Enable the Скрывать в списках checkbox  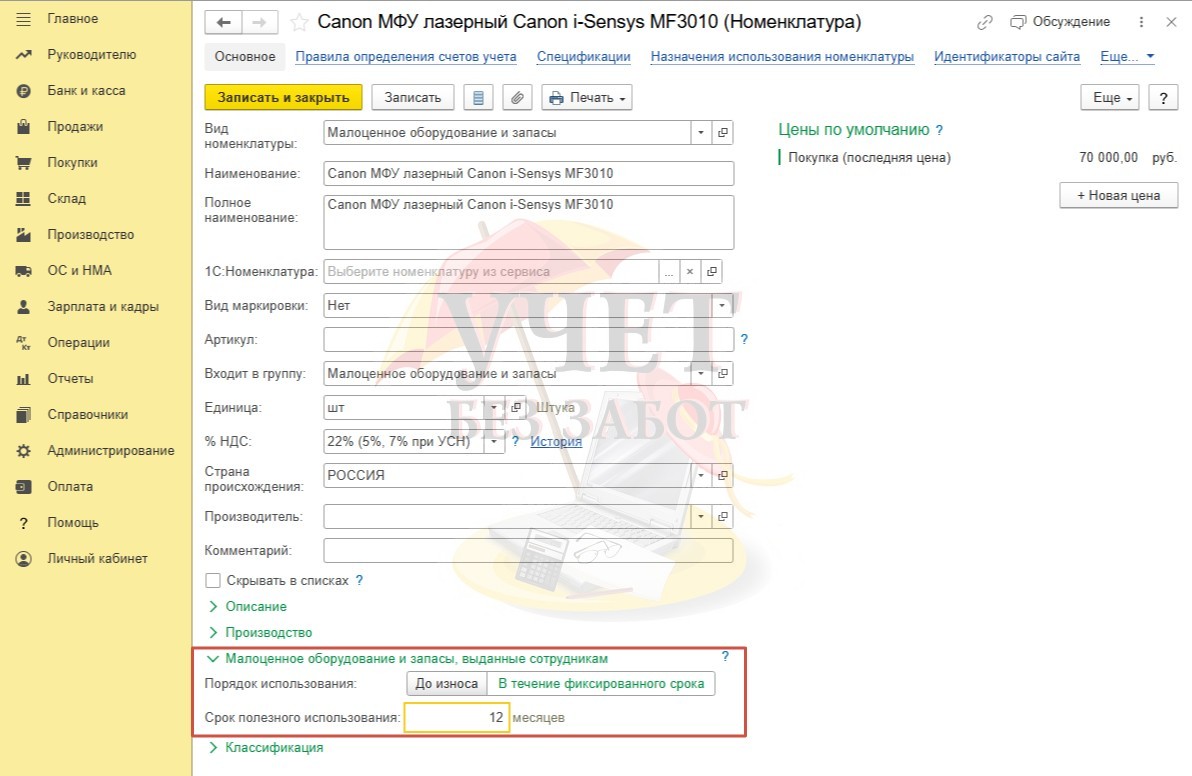pos(212,580)
